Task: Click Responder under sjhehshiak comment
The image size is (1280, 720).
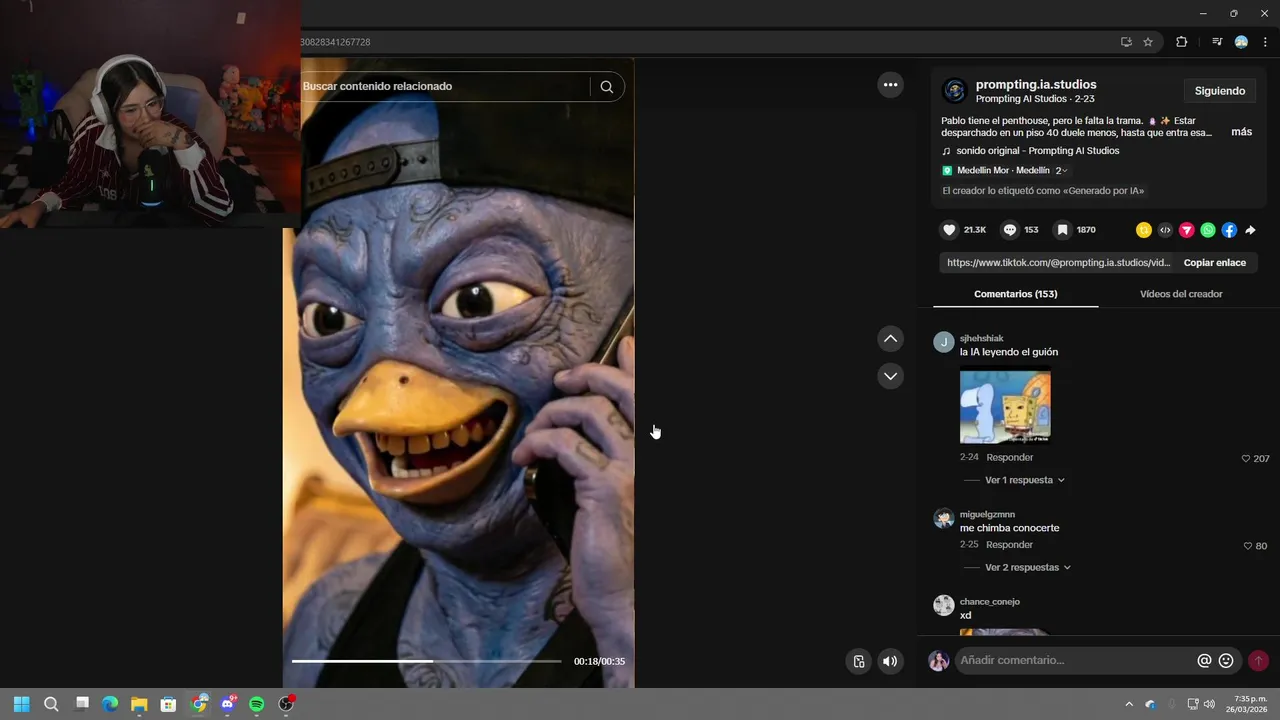Action: click(x=1009, y=457)
